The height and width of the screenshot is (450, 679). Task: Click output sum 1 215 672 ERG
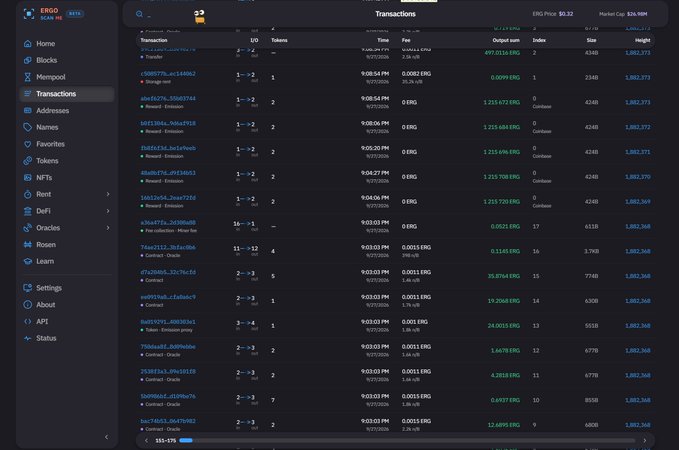coord(501,103)
